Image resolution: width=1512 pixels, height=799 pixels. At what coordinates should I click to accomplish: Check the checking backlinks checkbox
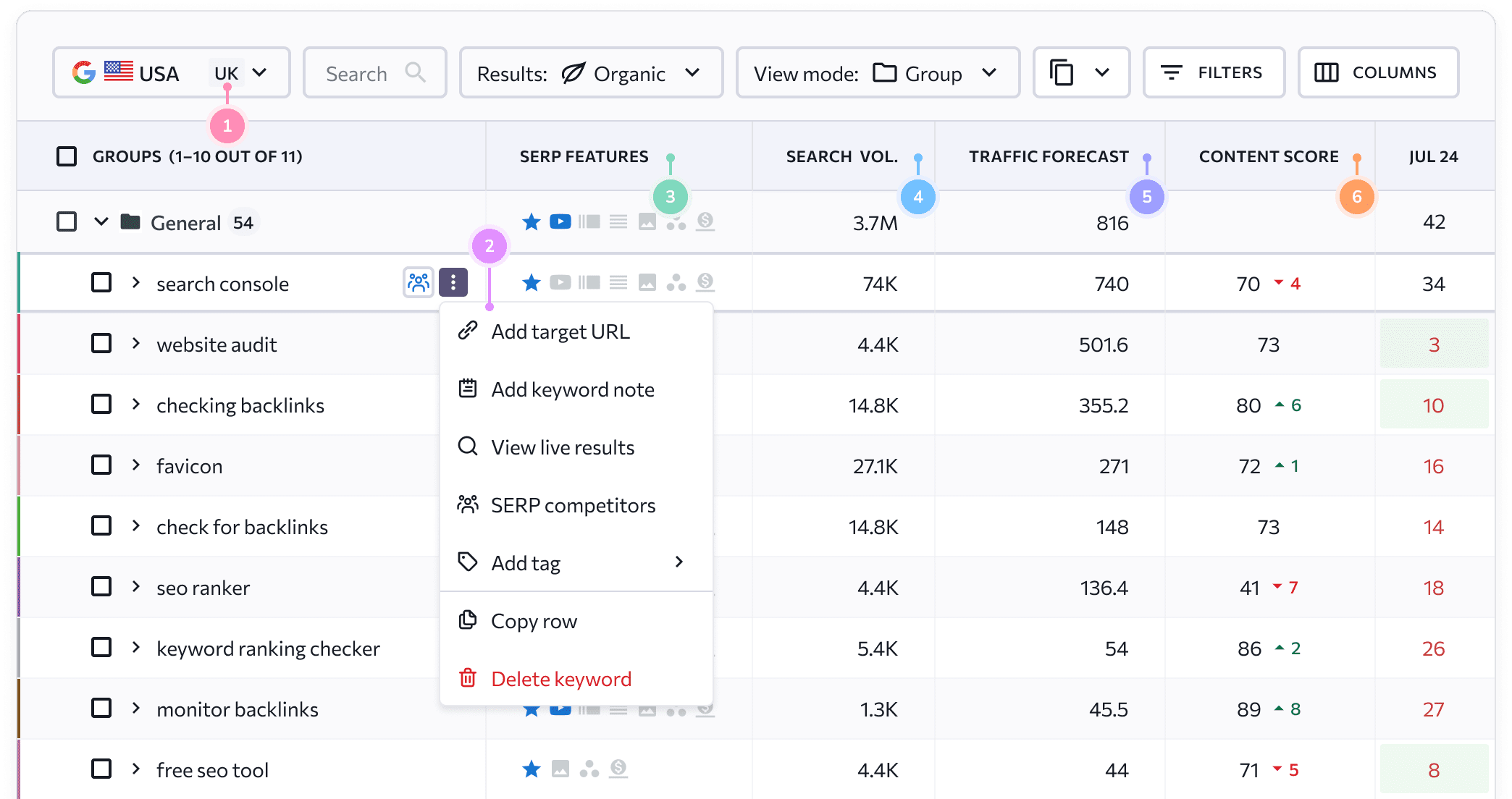[101, 404]
